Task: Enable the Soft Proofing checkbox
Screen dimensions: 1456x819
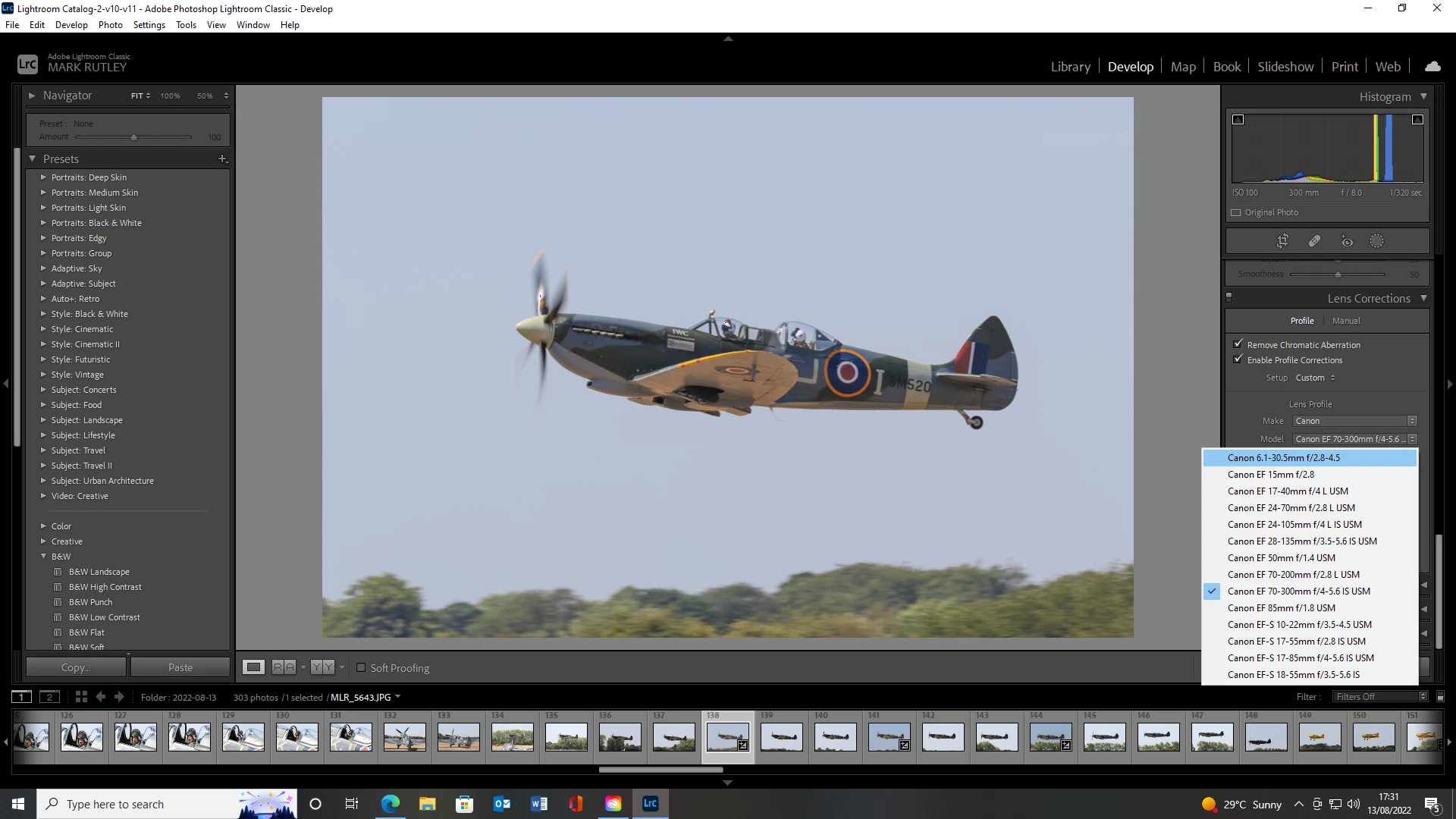Action: click(361, 667)
